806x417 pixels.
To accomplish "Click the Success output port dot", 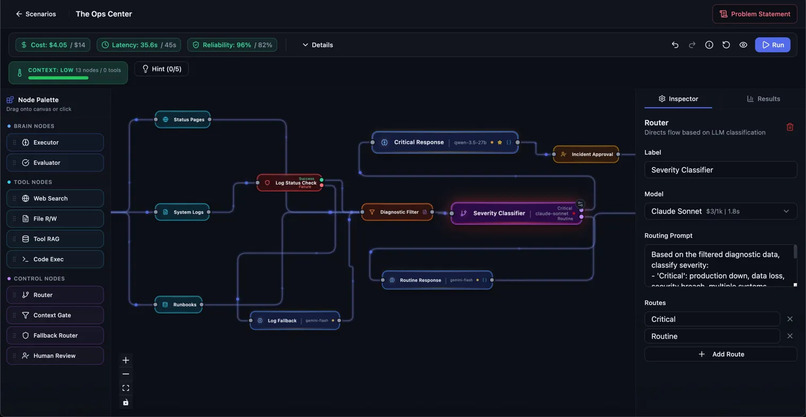I will click(322, 180).
